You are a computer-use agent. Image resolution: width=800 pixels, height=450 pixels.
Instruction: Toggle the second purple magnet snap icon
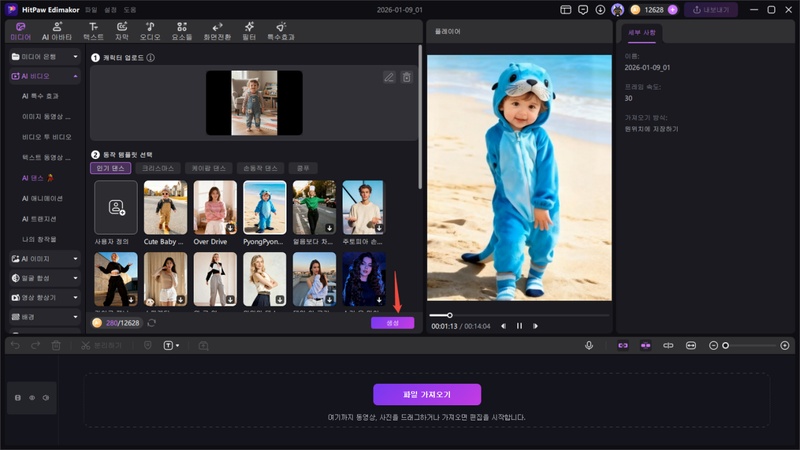(x=645, y=345)
